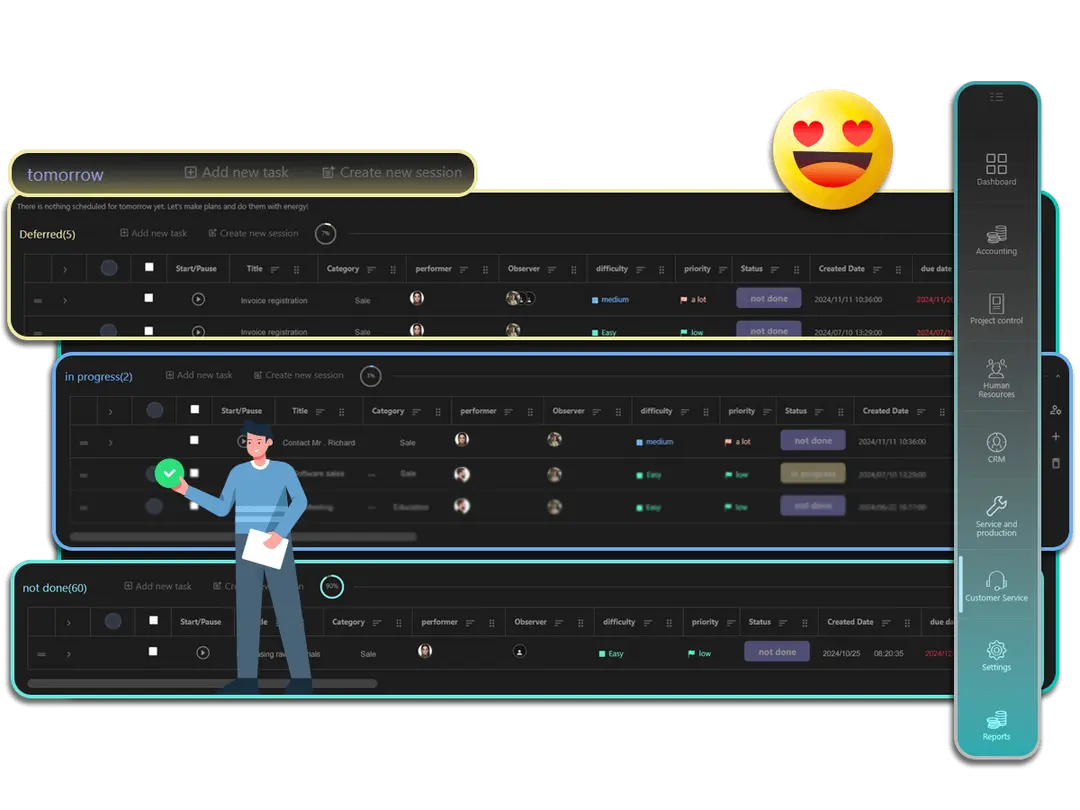Expand first Deferred row with chevron
The image size is (1080, 810).
coord(65,300)
